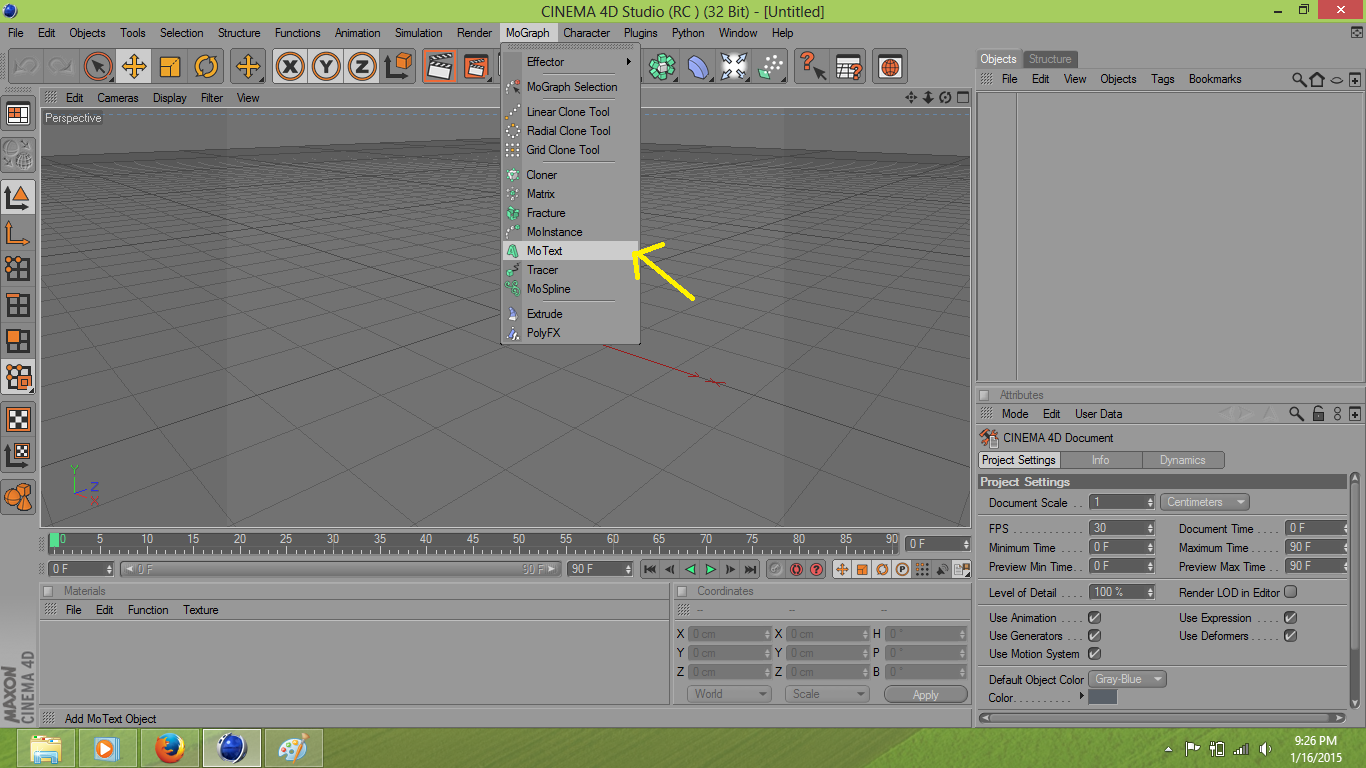Click the Apply button in Coordinates
1366x768 pixels.
926,695
